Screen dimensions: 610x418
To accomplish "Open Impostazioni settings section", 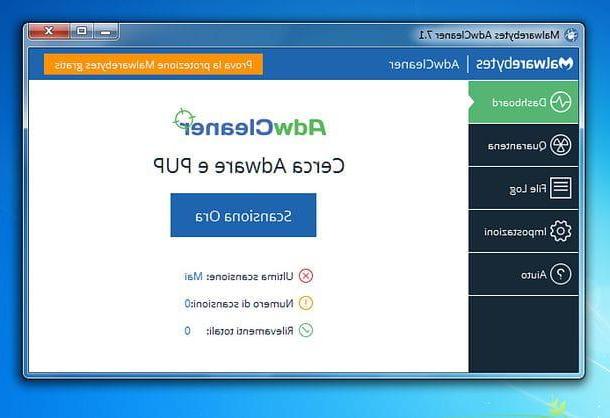I will tap(524, 231).
